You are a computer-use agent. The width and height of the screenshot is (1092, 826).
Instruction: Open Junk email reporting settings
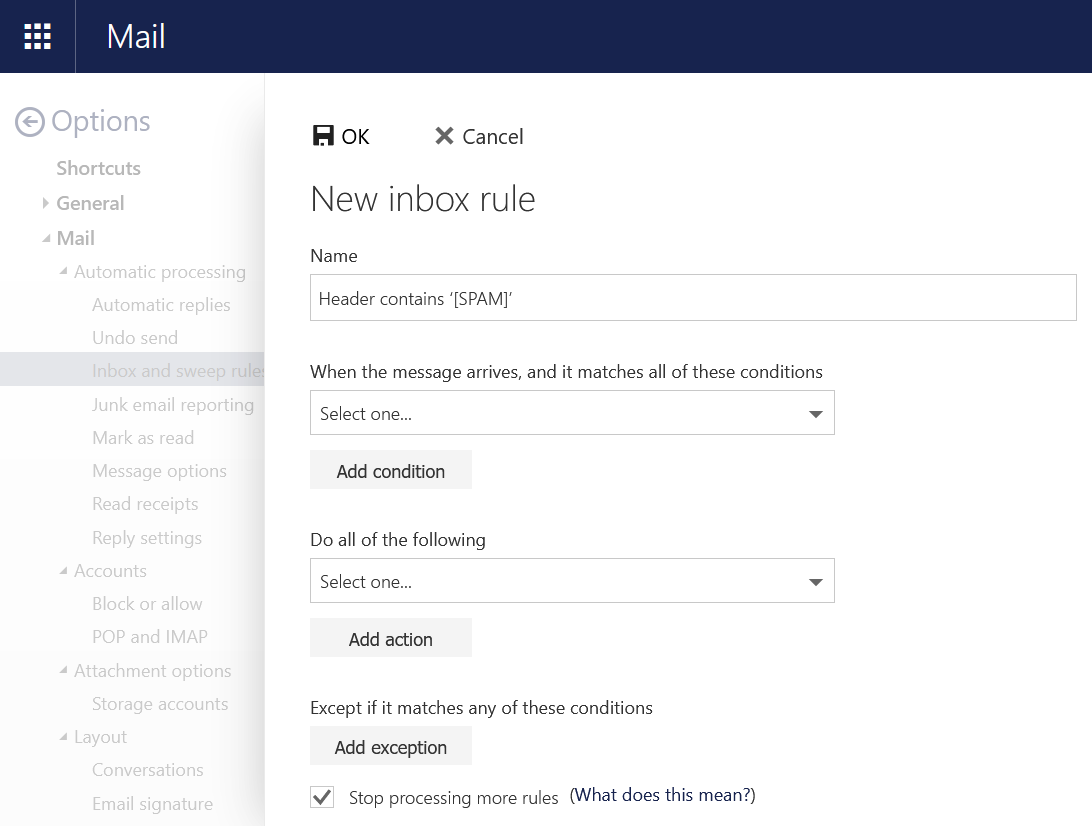(x=173, y=405)
